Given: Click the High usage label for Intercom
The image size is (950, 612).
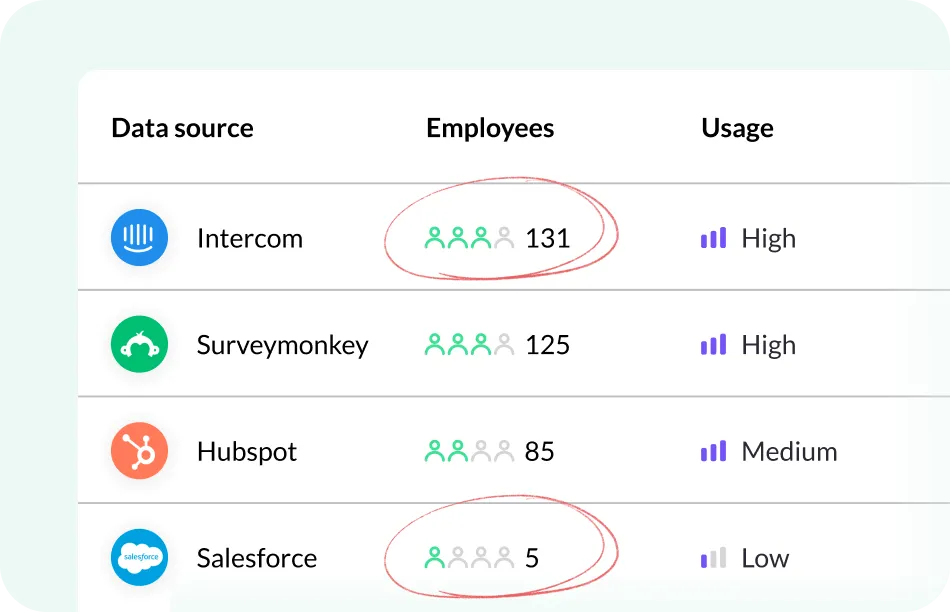Looking at the screenshot, I should point(769,239).
